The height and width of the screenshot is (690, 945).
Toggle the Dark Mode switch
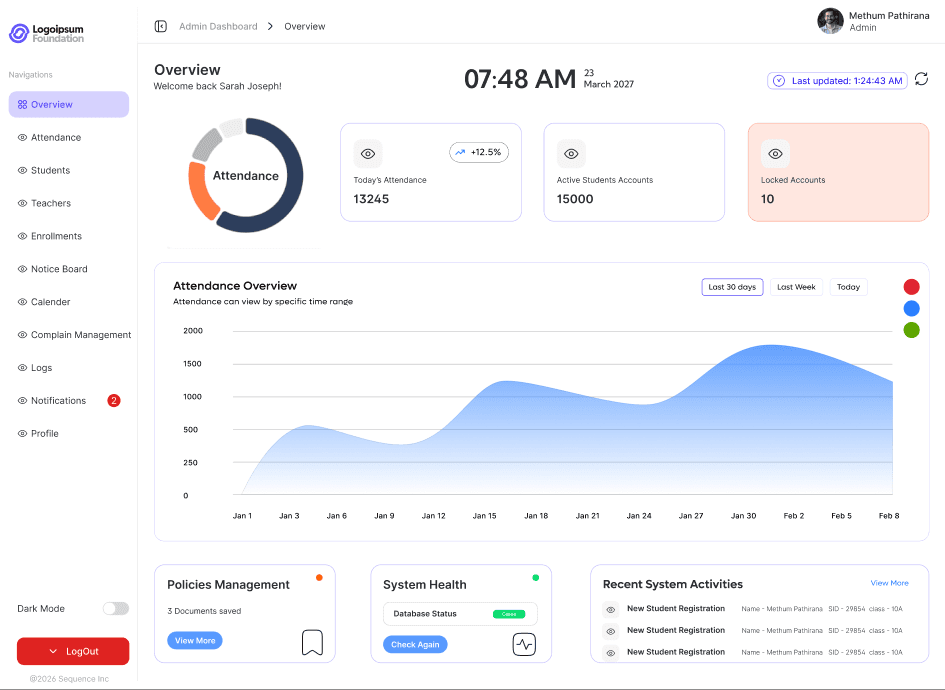(x=116, y=609)
